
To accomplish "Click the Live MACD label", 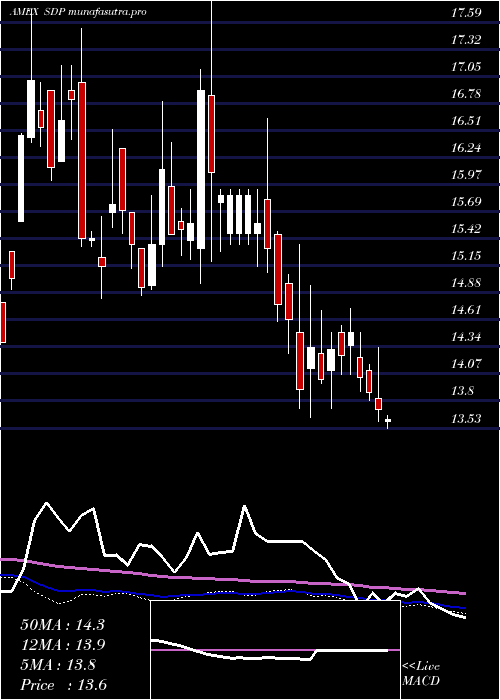I will [x=421, y=674].
